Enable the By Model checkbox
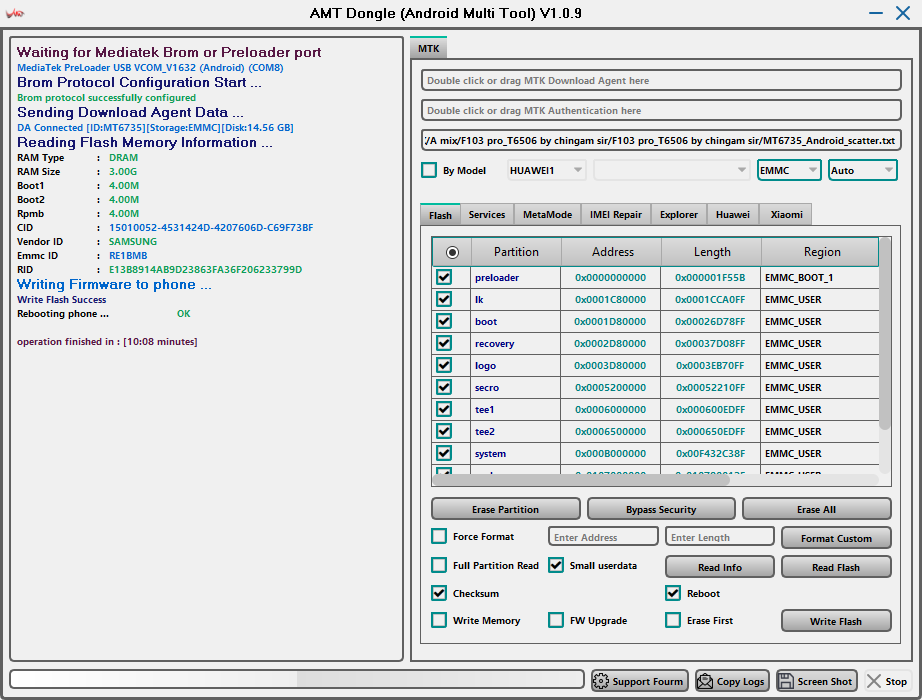Image resolution: width=922 pixels, height=700 pixels. (x=429, y=170)
